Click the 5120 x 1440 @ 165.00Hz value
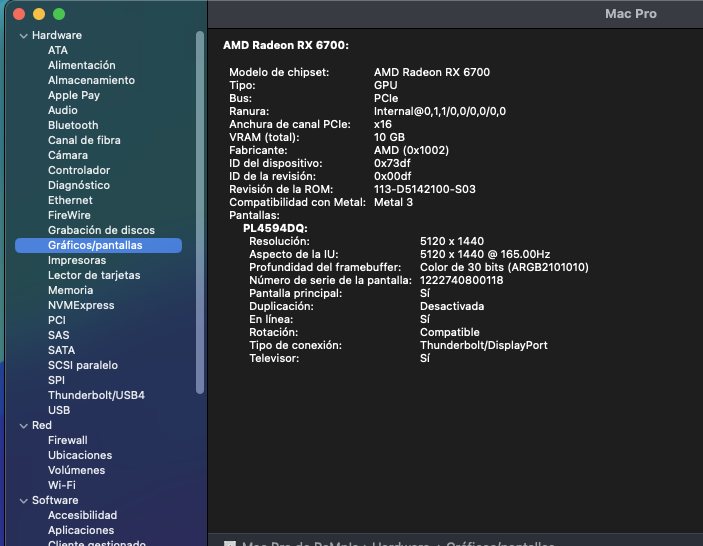This screenshot has width=703, height=546. click(485, 254)
